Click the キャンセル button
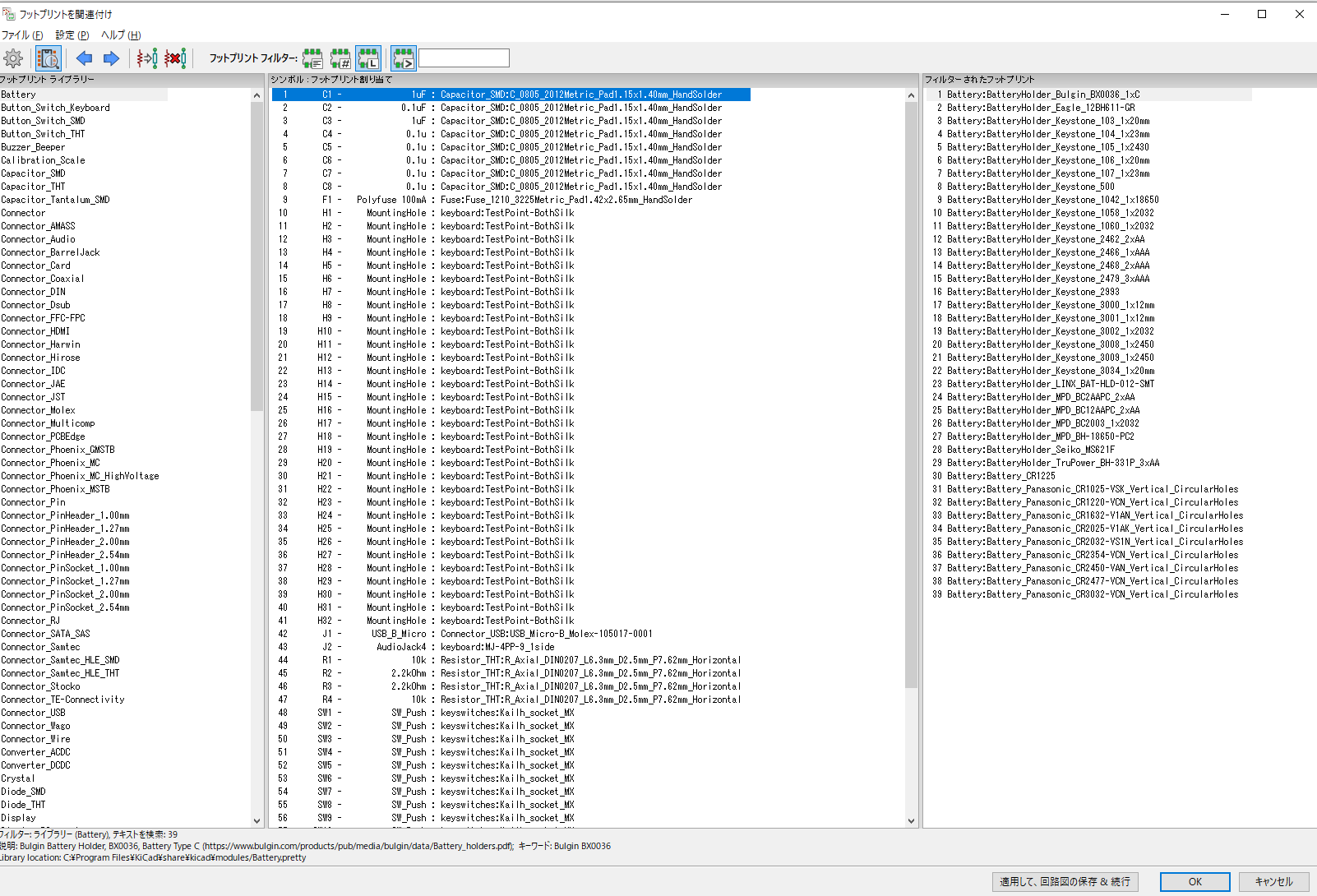The image size is (1317, 896). [x=1273, y=881]
